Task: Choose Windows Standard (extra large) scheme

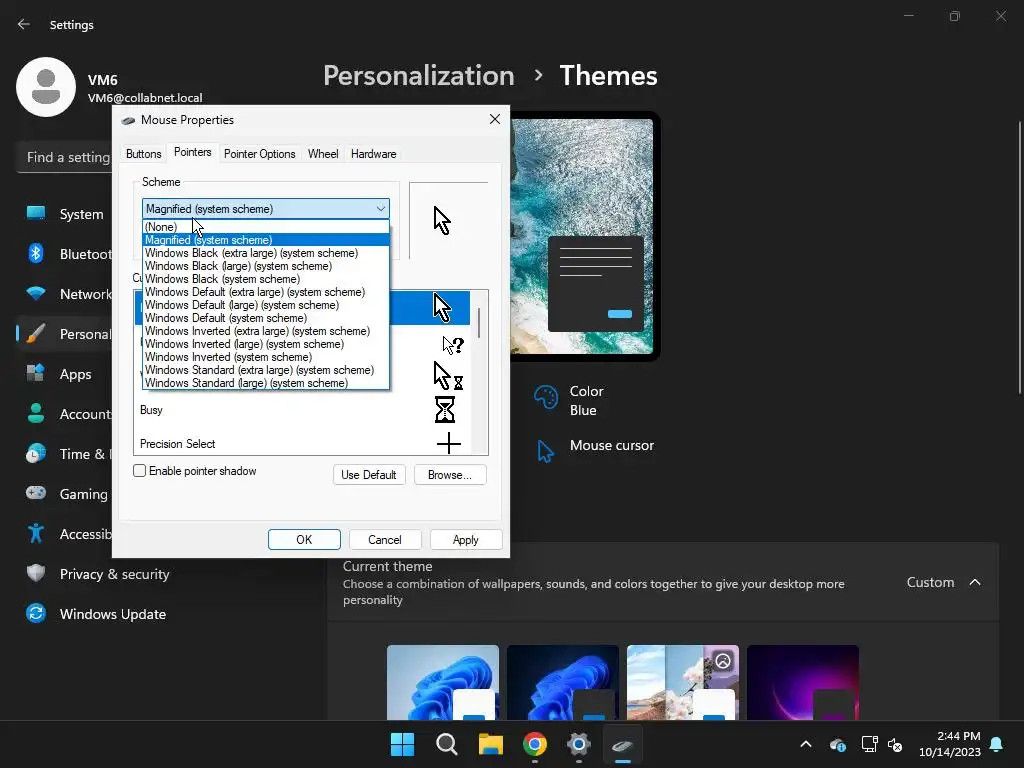Action: (266, 370)
